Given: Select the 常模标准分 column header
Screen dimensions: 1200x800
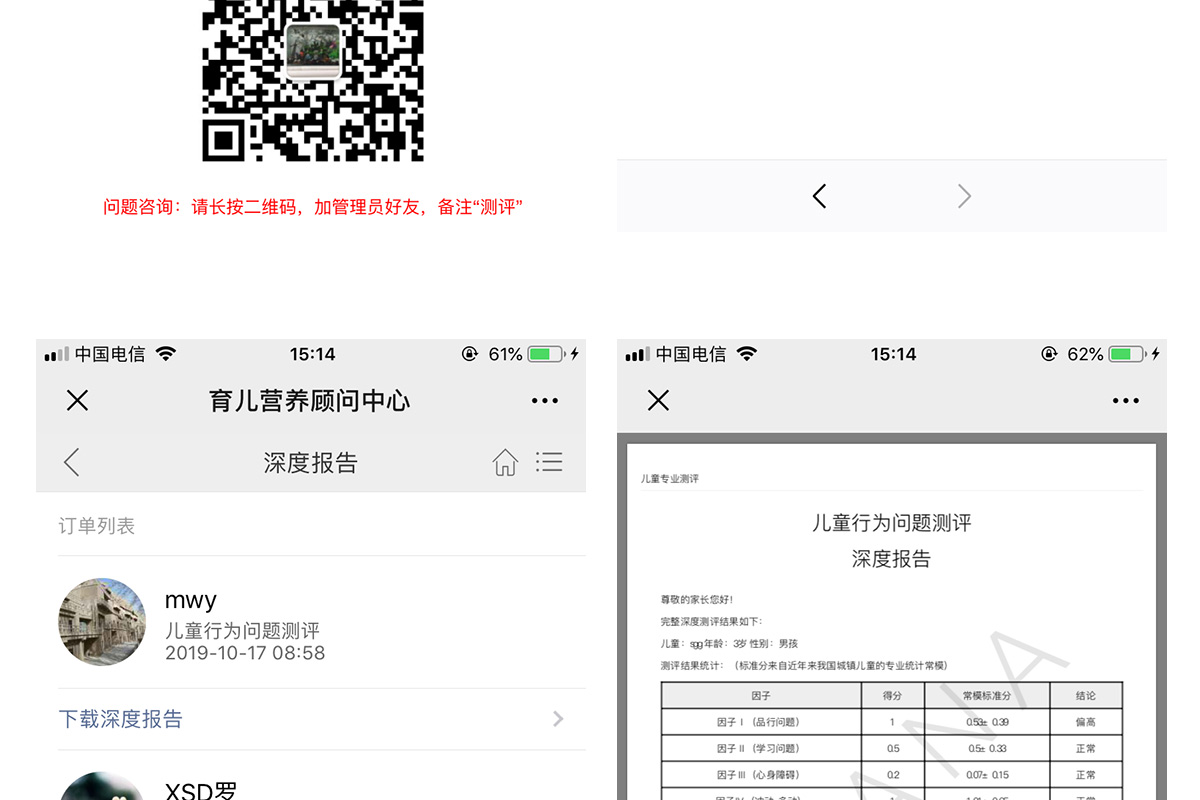Looking at the screenshot, I should [987, 696].
